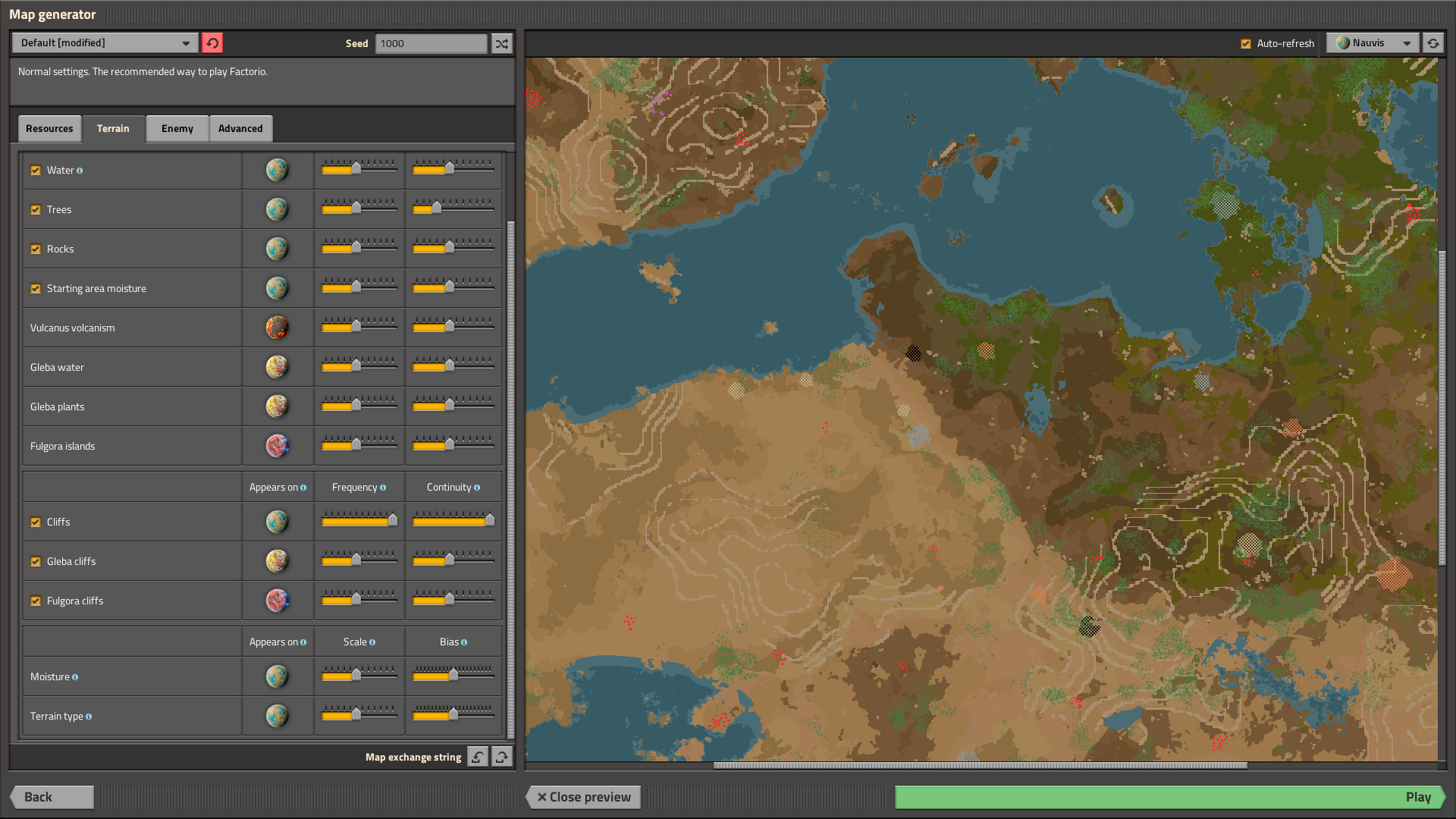Screen dimensions: 1456x819
Task: Switch to the Resources tab
Action: point(49,129)
